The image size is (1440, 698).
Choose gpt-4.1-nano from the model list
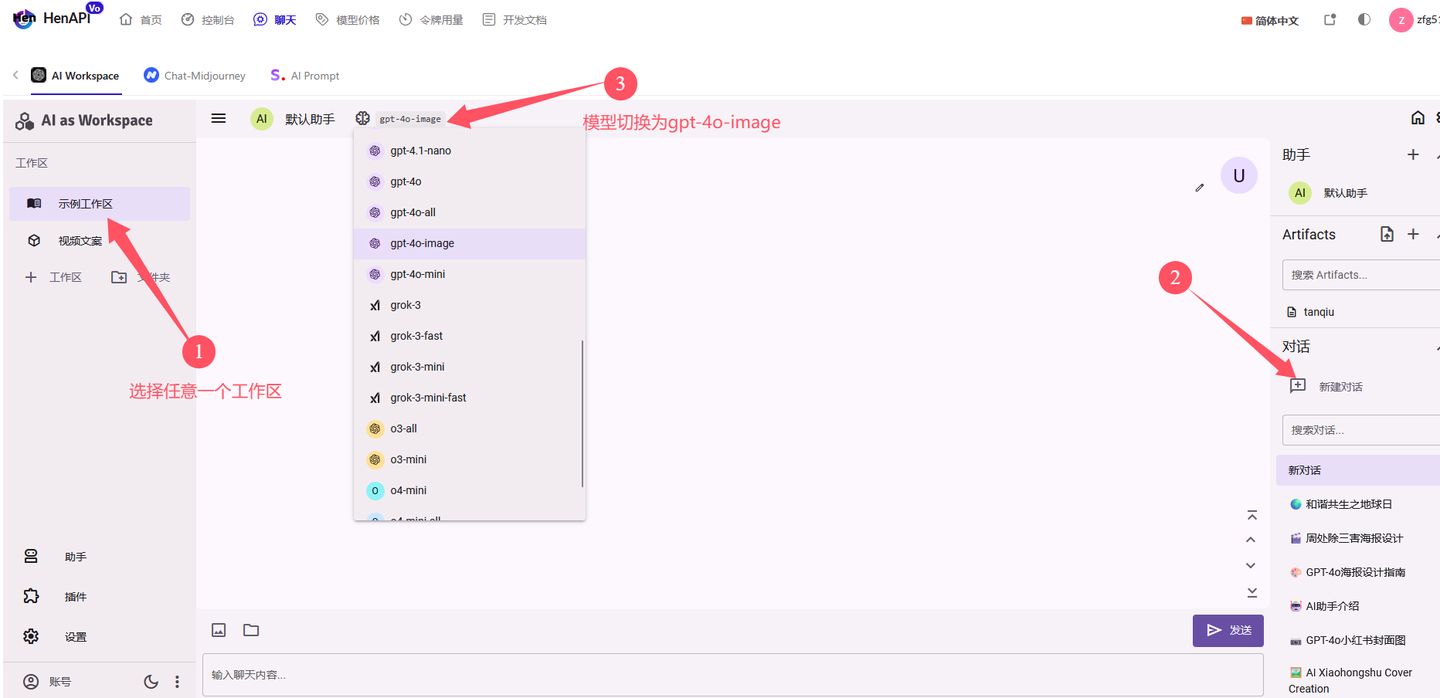(x=469, y=151)
